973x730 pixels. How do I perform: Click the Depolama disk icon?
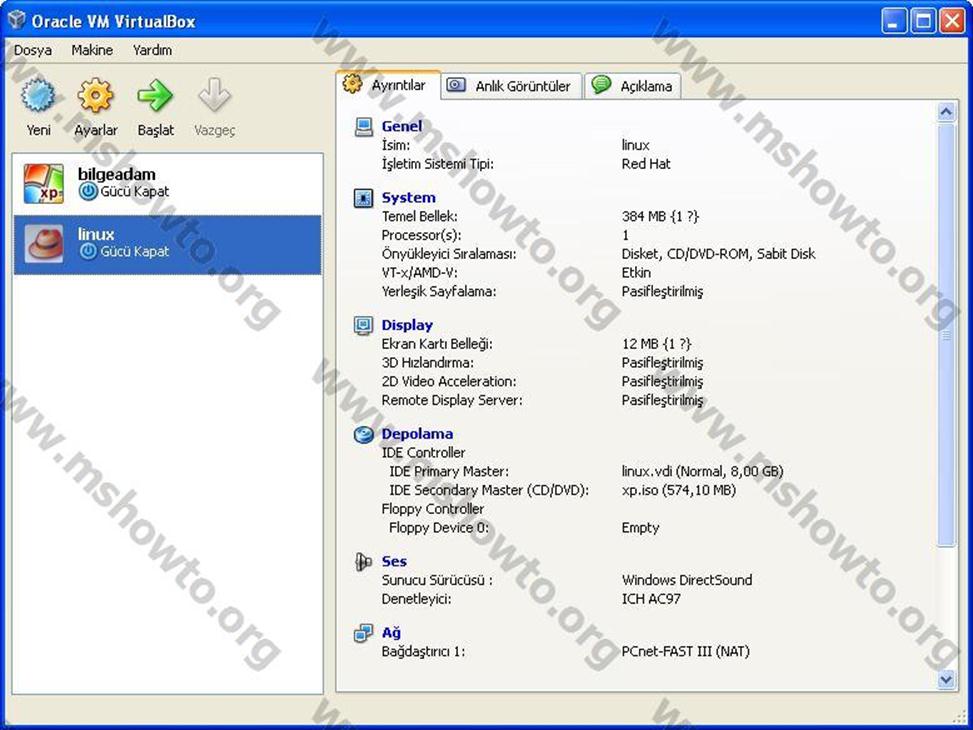[x=364, y=435]
